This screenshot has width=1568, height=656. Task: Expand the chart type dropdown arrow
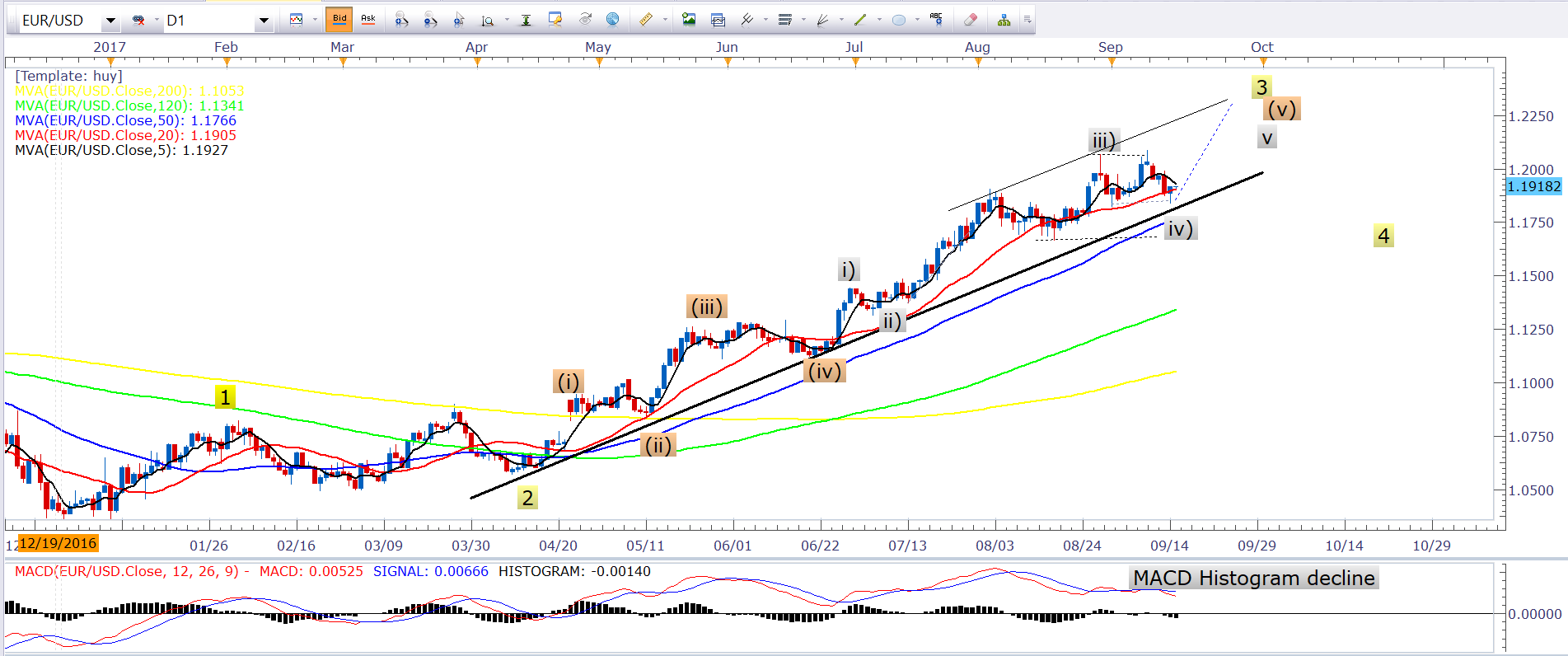coord(315,20)
